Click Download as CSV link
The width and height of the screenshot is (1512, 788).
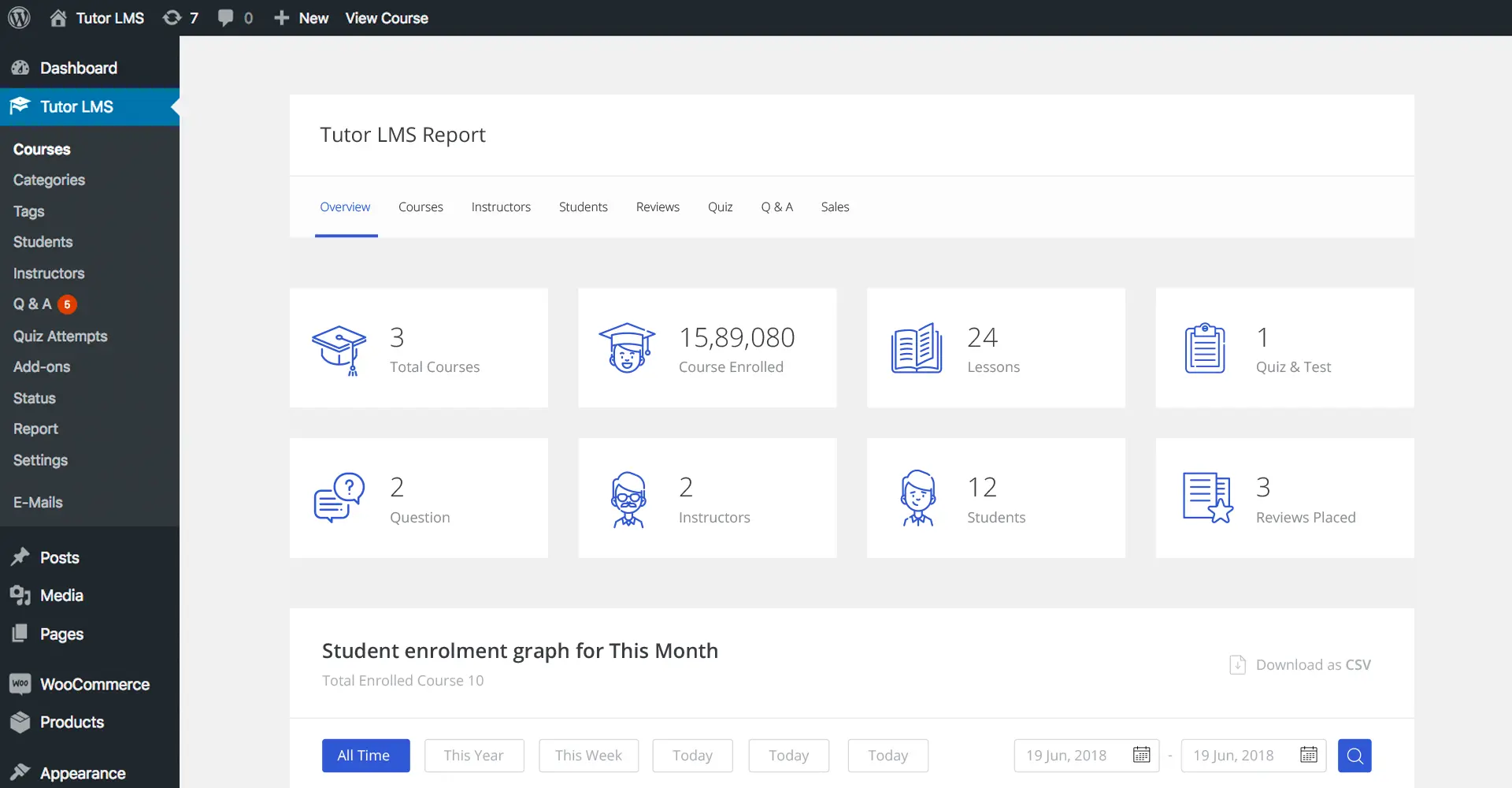click(1299, 664)
